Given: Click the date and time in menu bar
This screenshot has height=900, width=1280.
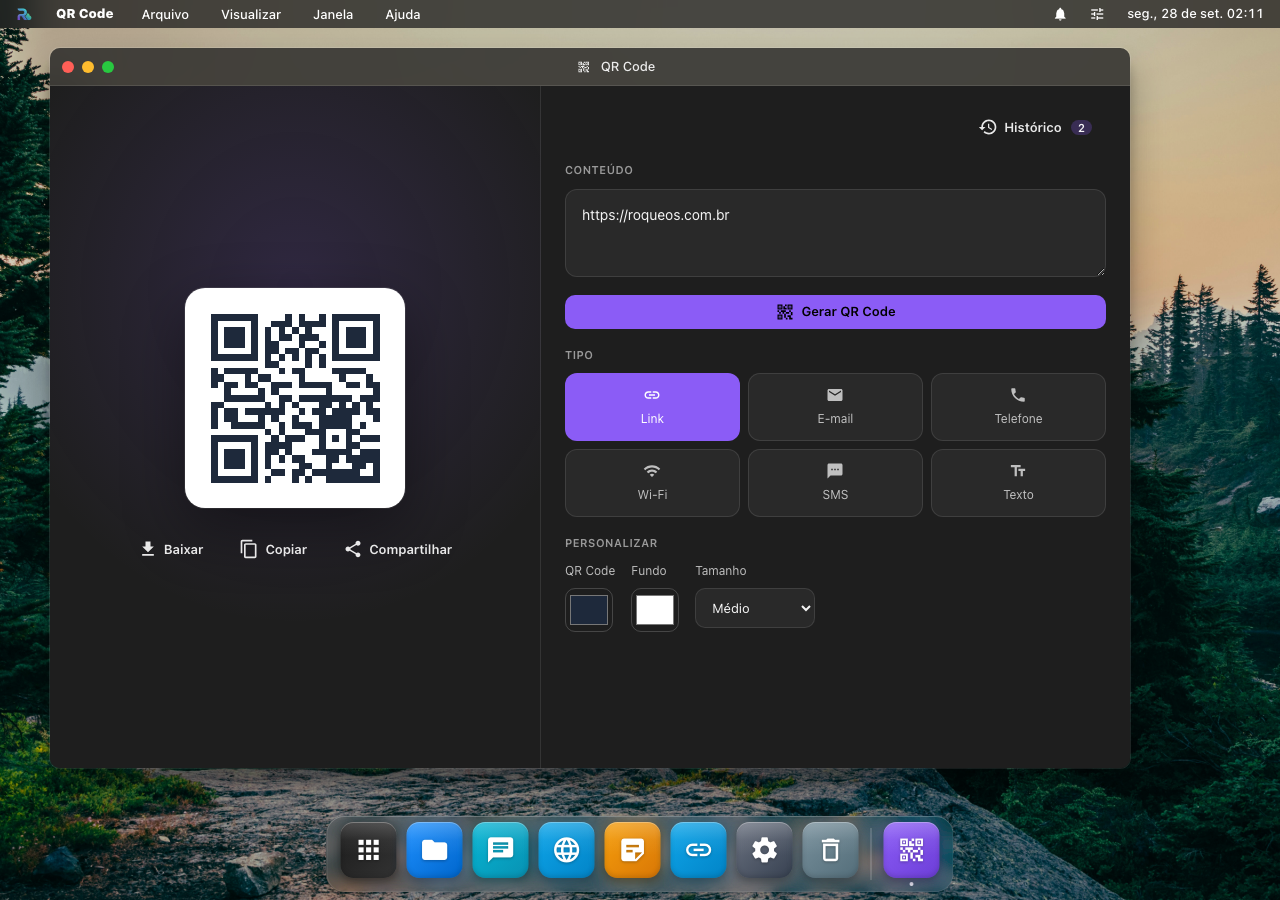Looking at the screenshot, I should pos(1195,14).
